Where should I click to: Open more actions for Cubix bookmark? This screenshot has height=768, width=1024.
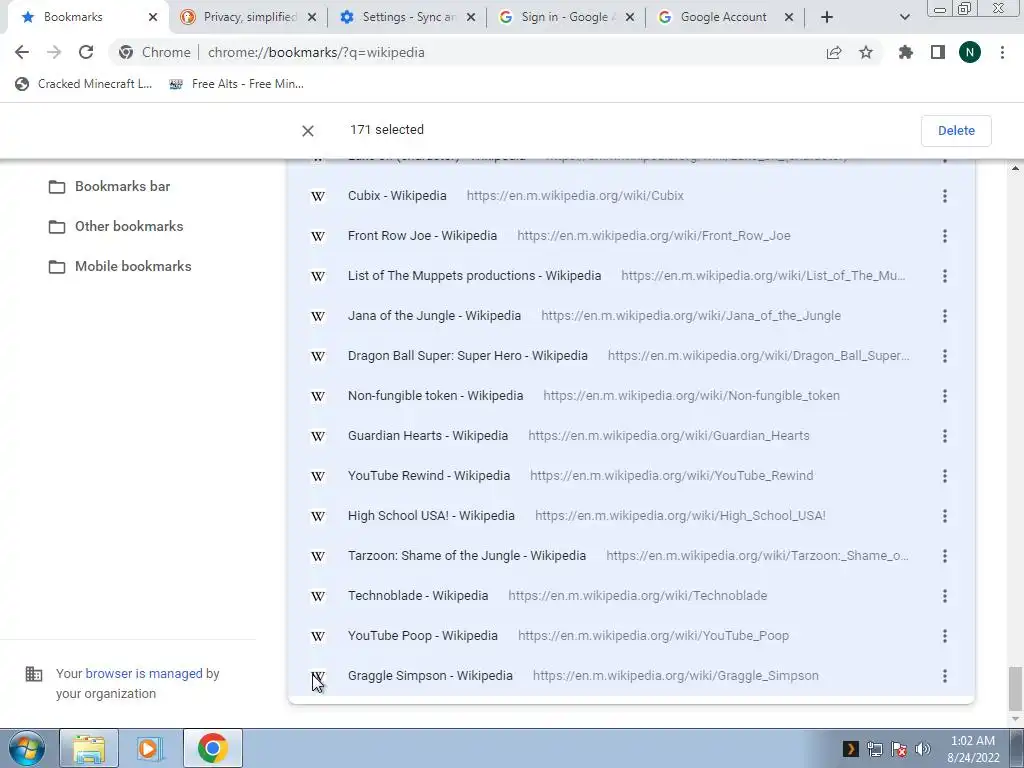[x=944, y=196]
